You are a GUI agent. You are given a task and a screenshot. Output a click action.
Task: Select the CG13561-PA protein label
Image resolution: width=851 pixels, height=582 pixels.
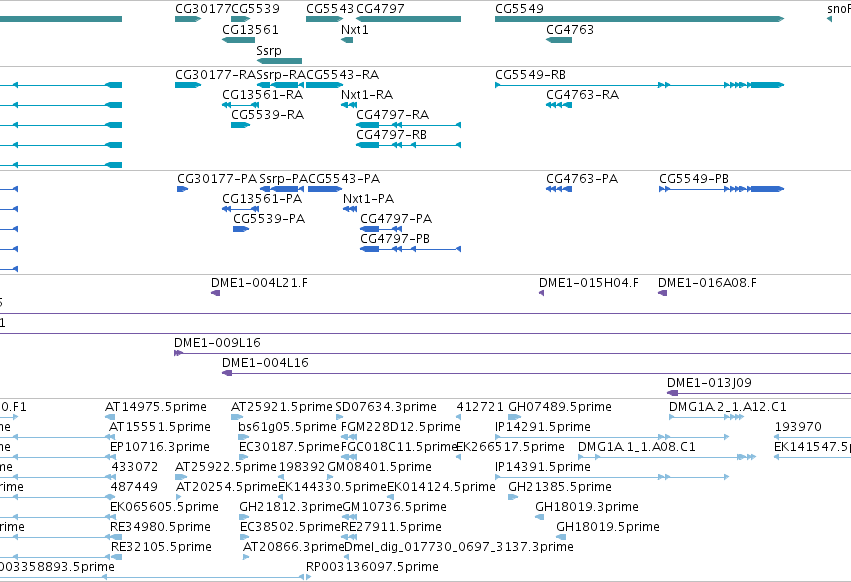click(x=262, y=199)
